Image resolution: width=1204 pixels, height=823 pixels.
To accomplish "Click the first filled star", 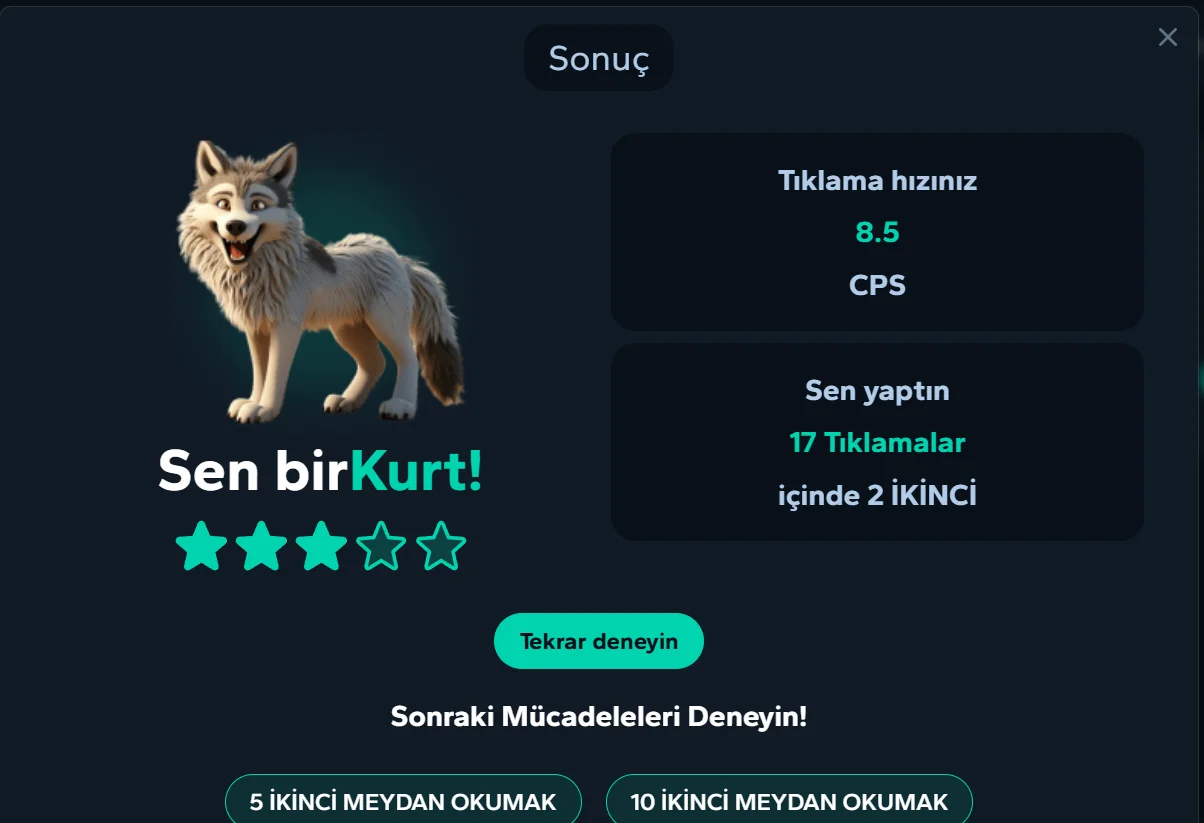I will tap(201, 546).
